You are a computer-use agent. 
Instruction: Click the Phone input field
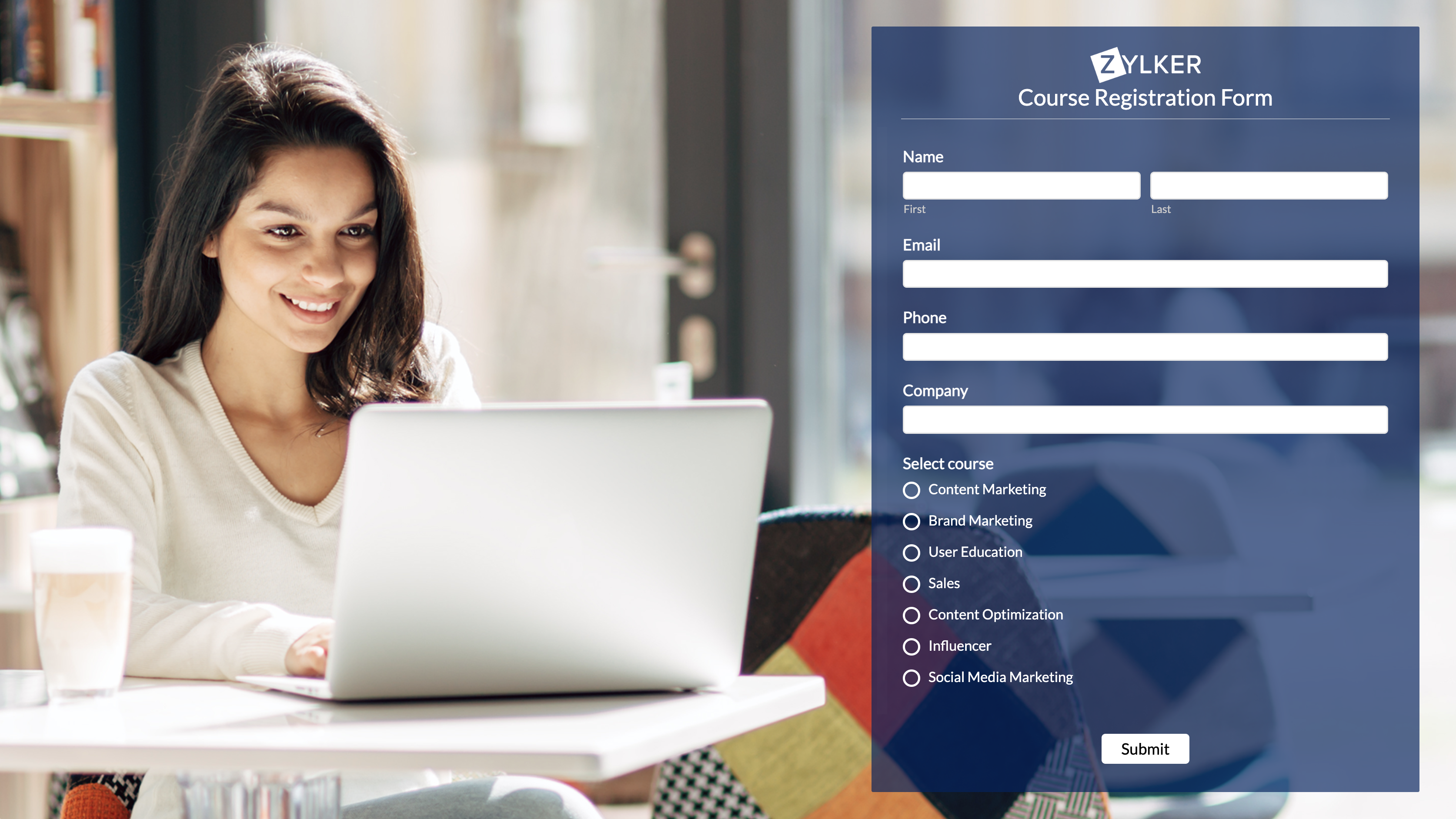[x=1145, y=346]
